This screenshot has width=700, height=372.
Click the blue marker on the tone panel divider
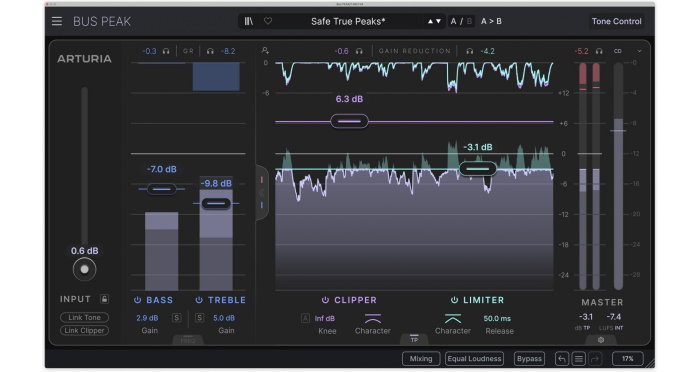pyautogui.click(x=262, y=205)
